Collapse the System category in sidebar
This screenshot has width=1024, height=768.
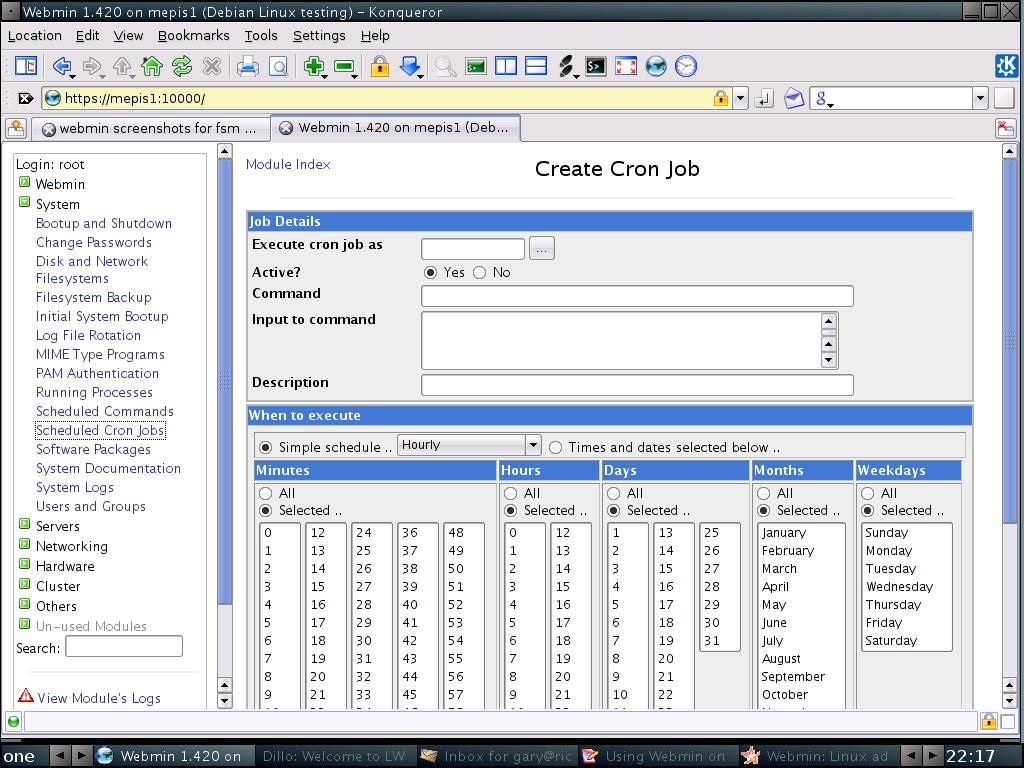tap(24, 202)
